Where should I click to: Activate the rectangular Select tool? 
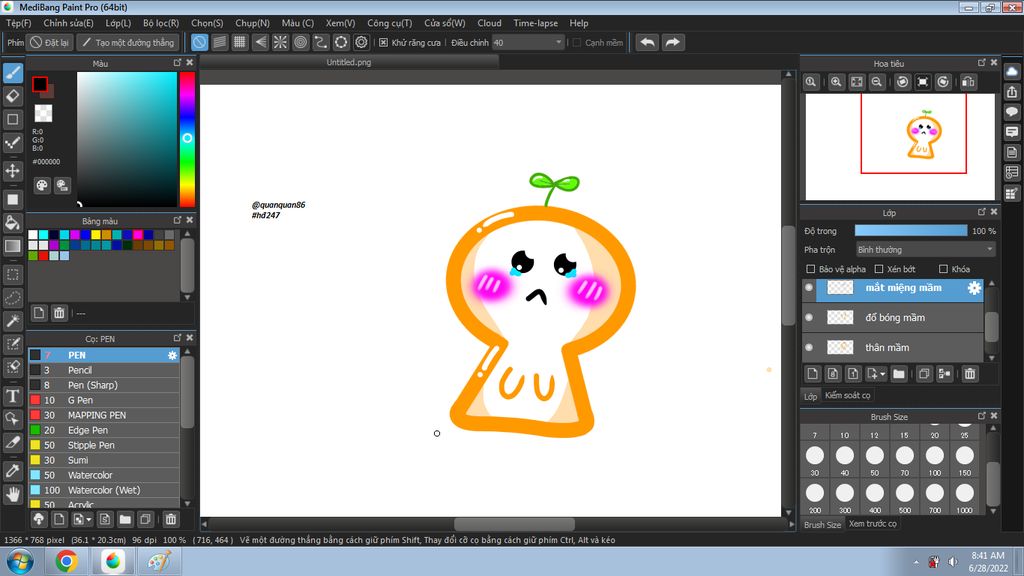pyautogui.click(x=13, y=275)
